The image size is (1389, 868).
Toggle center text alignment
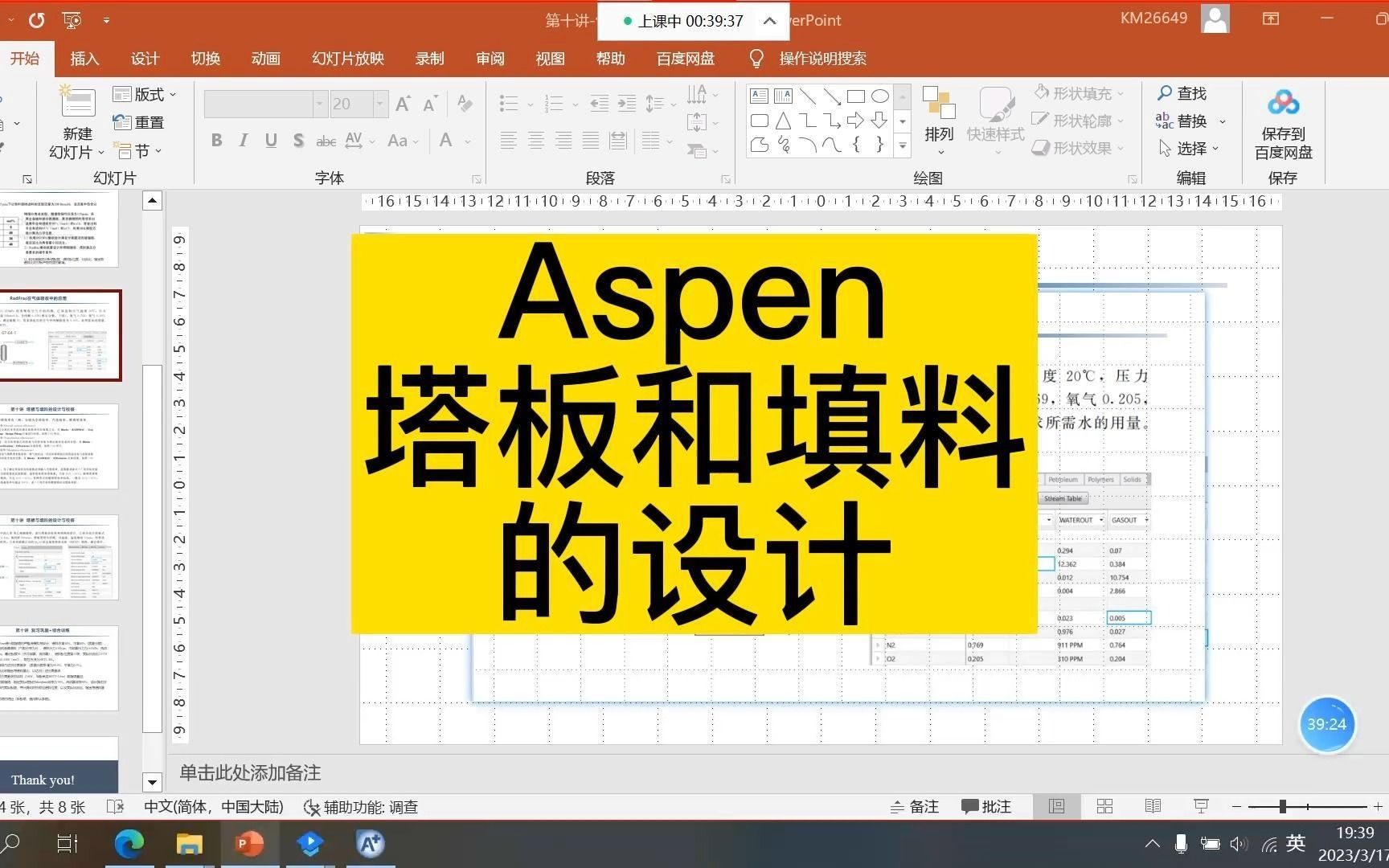coord(535,141)
